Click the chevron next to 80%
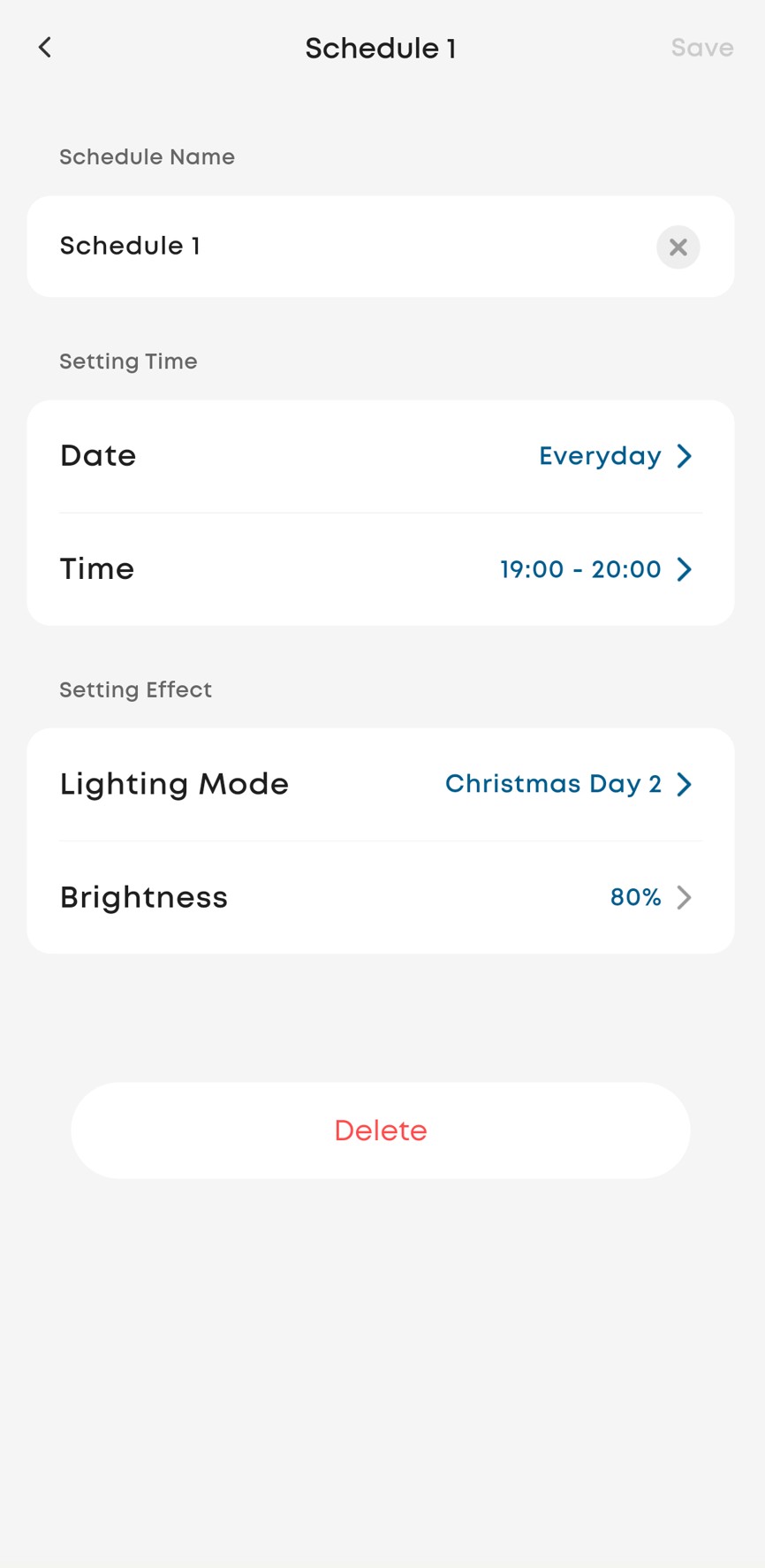 tap(685, 897)
